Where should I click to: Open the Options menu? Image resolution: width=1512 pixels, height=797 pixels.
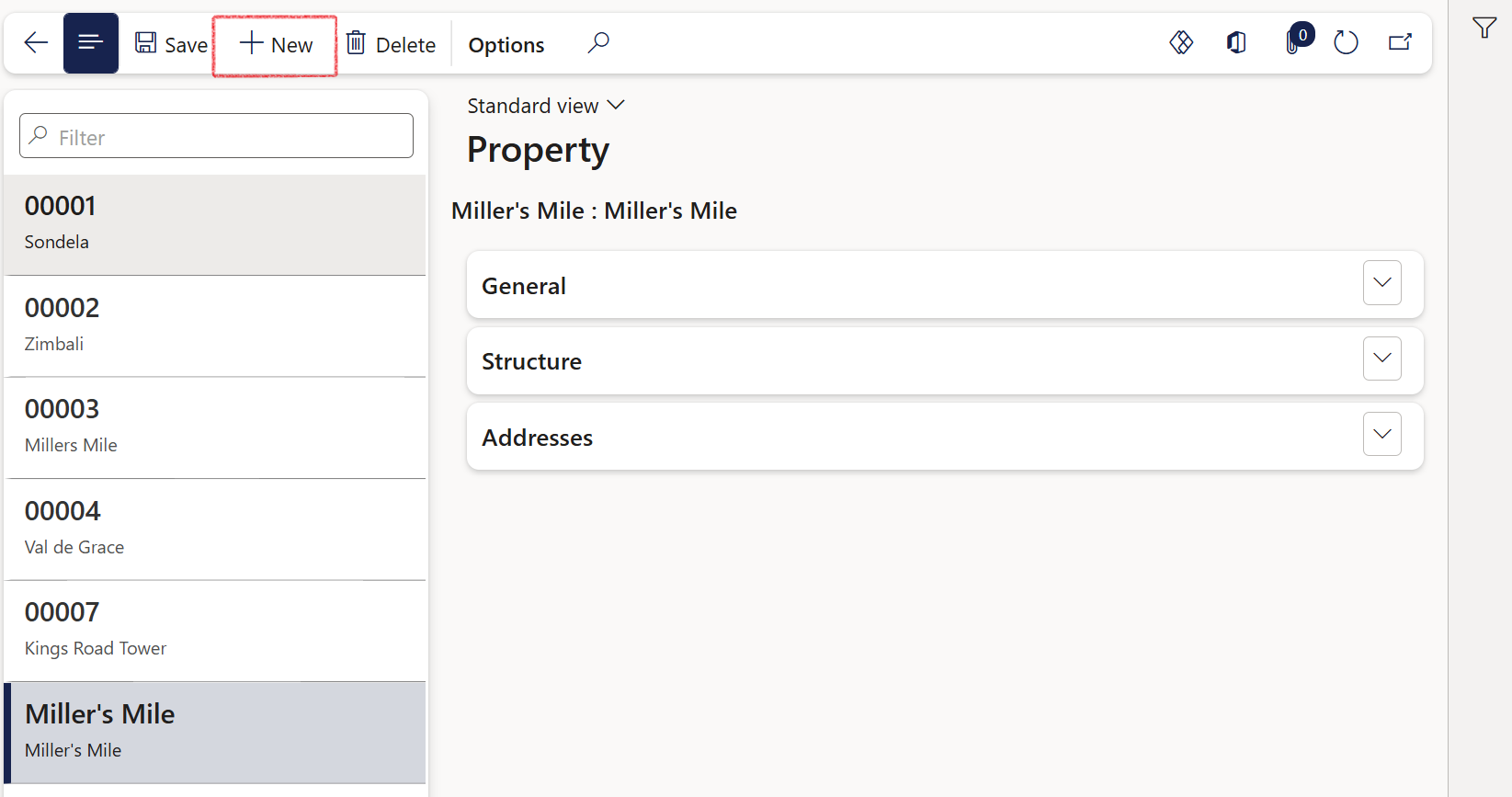click(506, 44)
